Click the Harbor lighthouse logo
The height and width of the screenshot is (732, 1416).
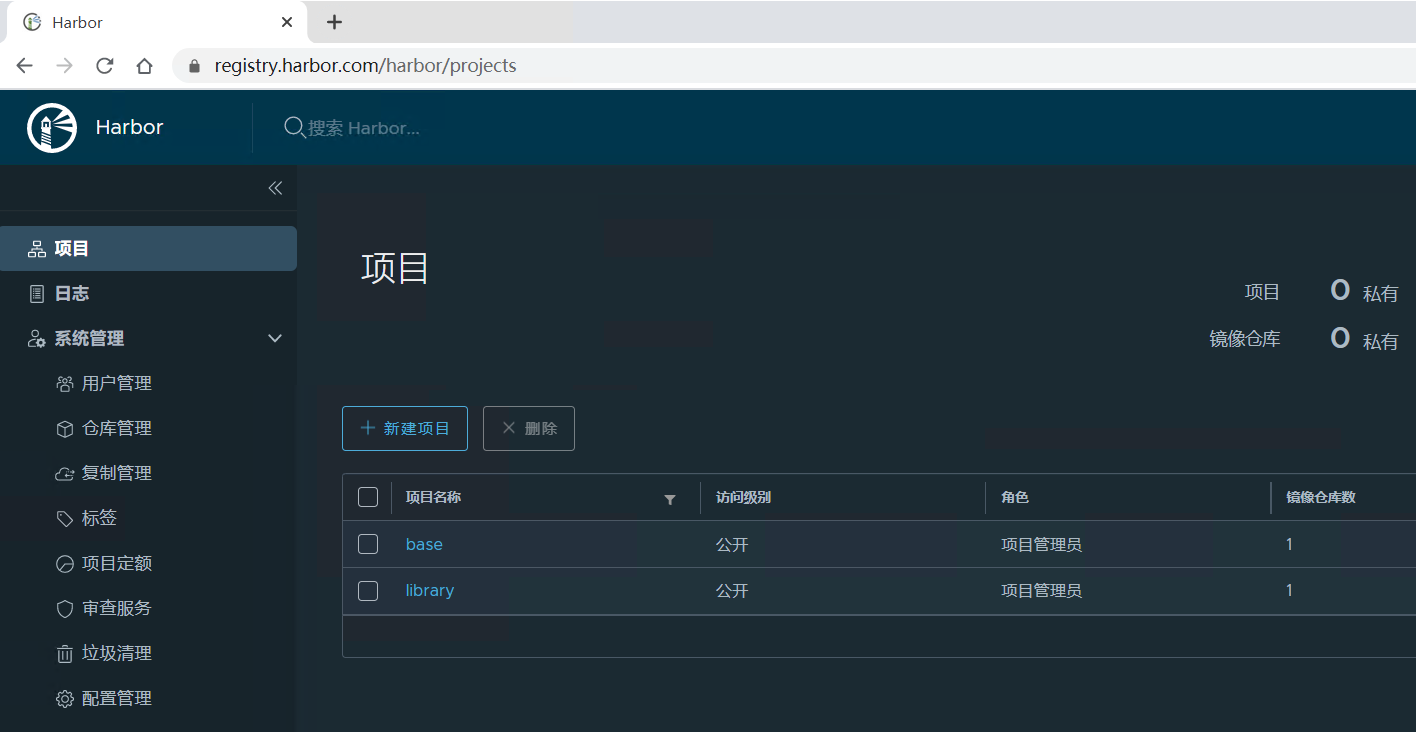pyautogui.click(x=51, y=127)
